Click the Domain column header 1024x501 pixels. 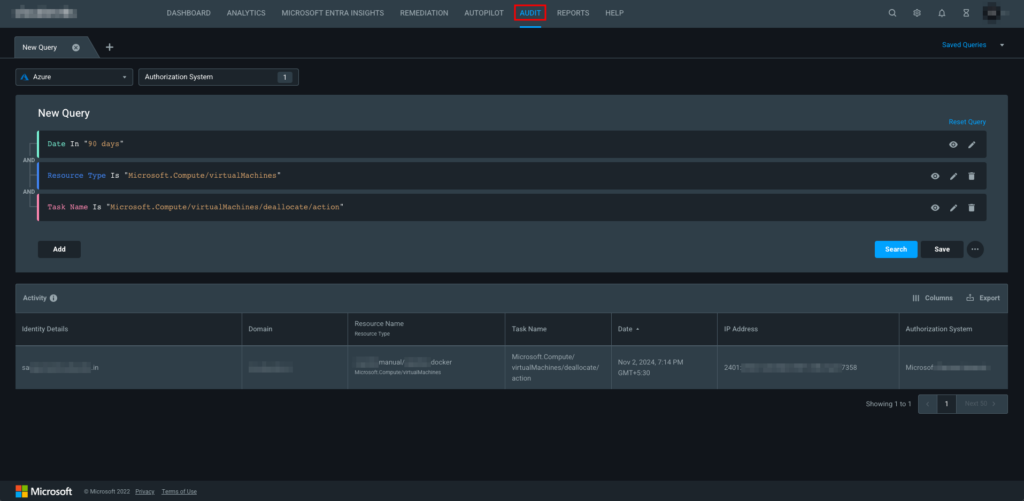[x=261, y=329]
